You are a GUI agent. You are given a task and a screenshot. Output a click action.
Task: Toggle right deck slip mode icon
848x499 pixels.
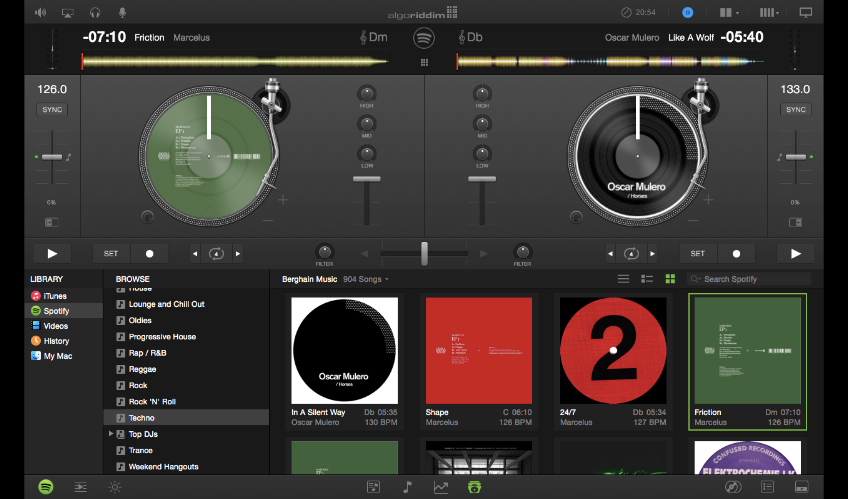(x=796, y=222)
